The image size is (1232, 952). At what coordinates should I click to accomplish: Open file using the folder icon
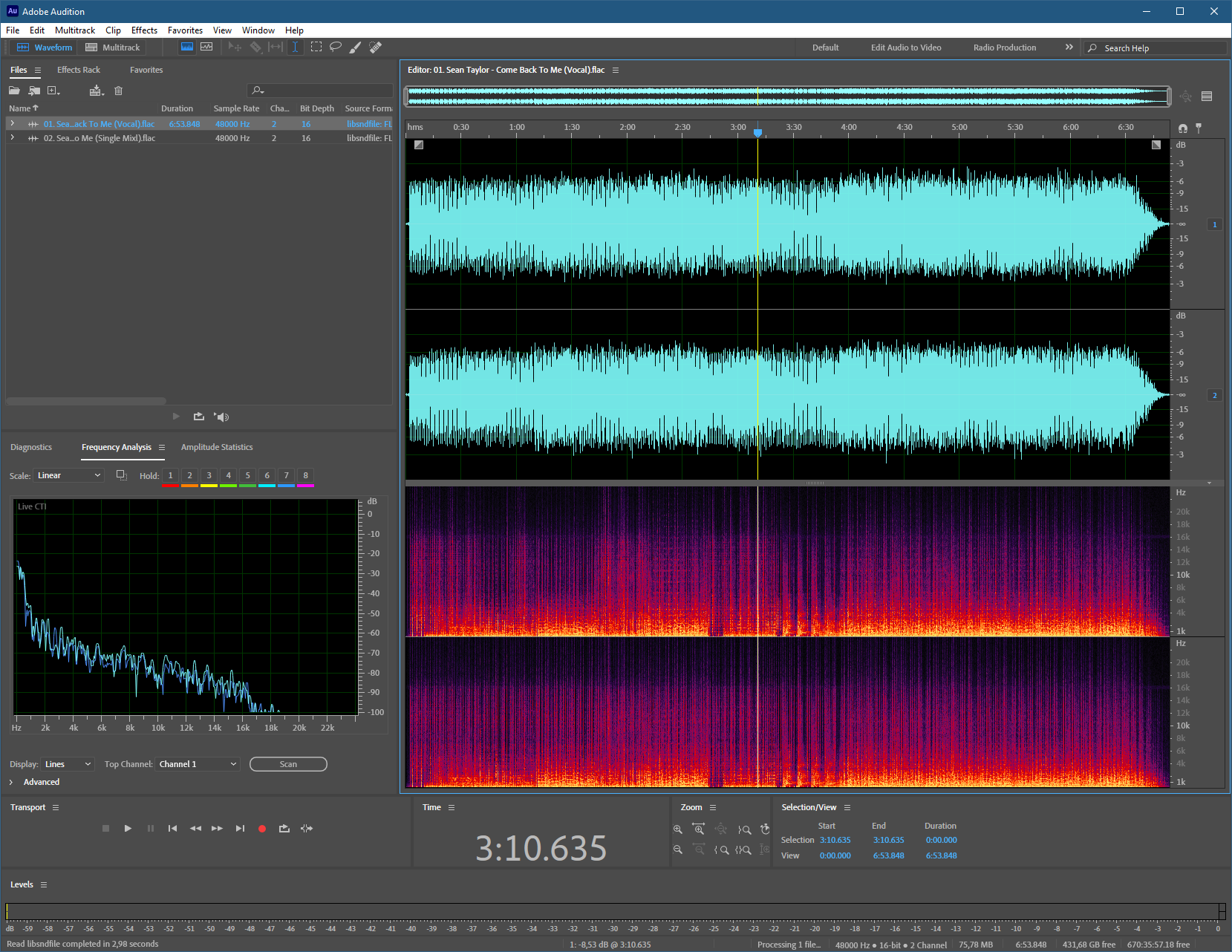coord(14,91)
